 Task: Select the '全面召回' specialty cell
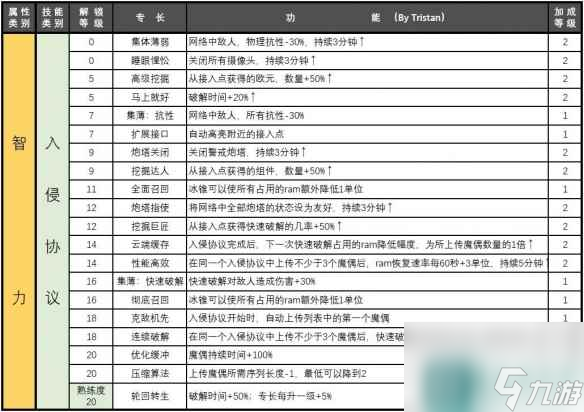(x=150, y=189)
